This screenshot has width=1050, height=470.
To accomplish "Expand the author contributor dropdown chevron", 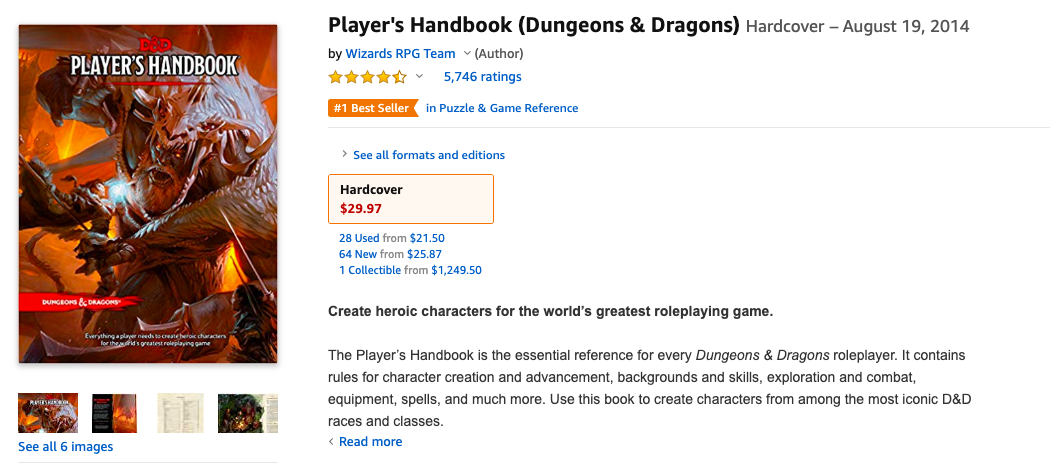I will click(467, 54).
